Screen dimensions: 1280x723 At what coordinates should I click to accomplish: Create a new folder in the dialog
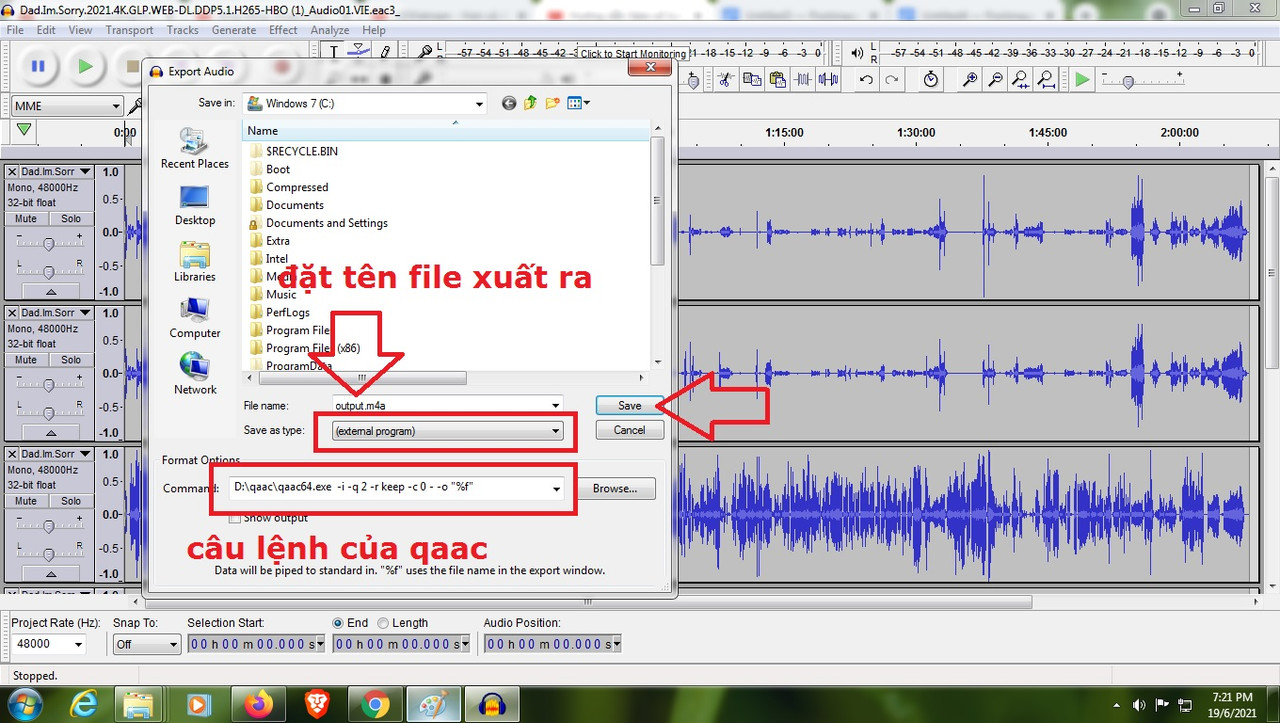click(x=552, y=103)
